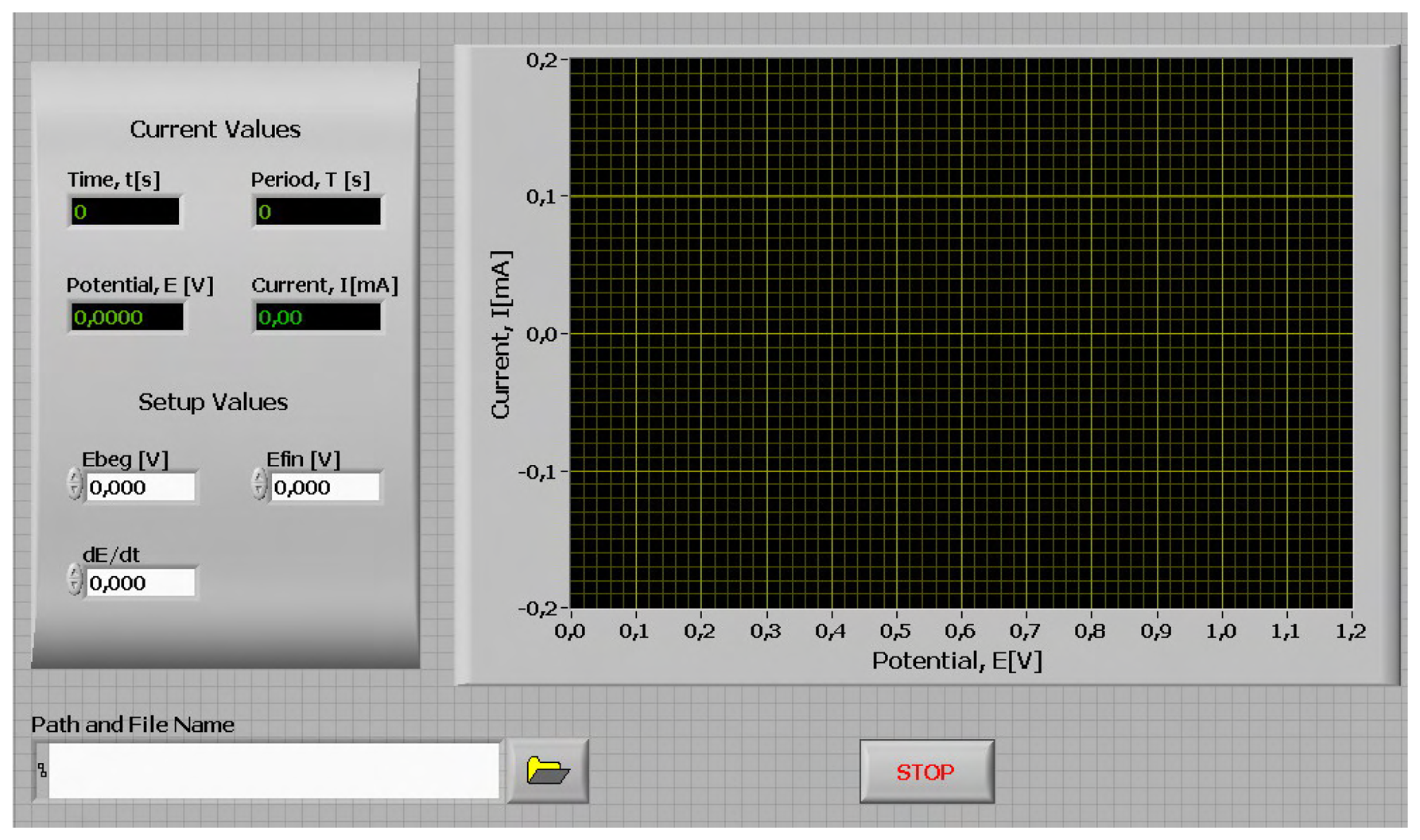
Task: Decrement Ebeg [V] with its down arrow
Action: pos(74,489)
